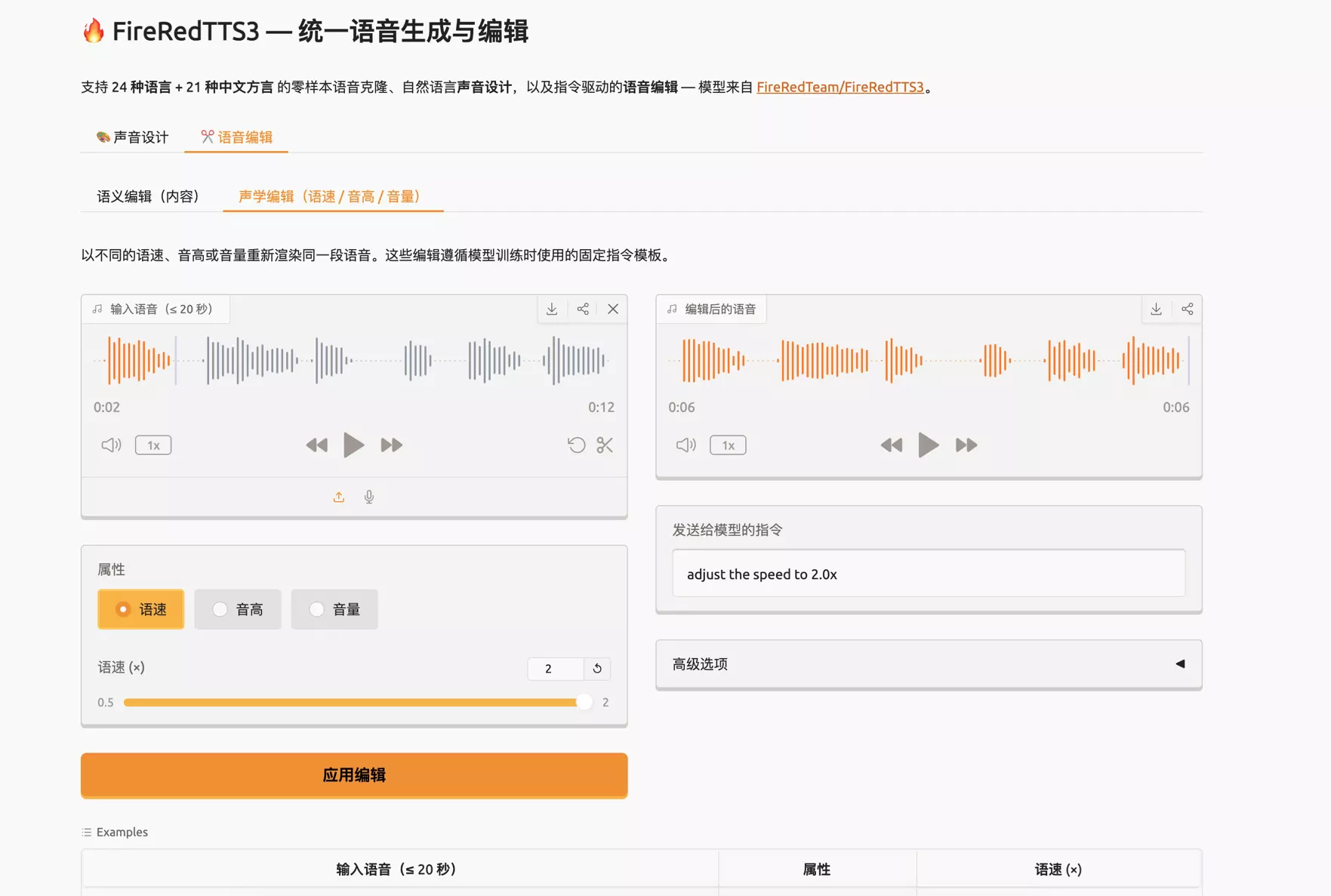This screenshot has height=896, width=1331.
Task: Select the 语速 attribute radio
Action: tap(141, 609)
